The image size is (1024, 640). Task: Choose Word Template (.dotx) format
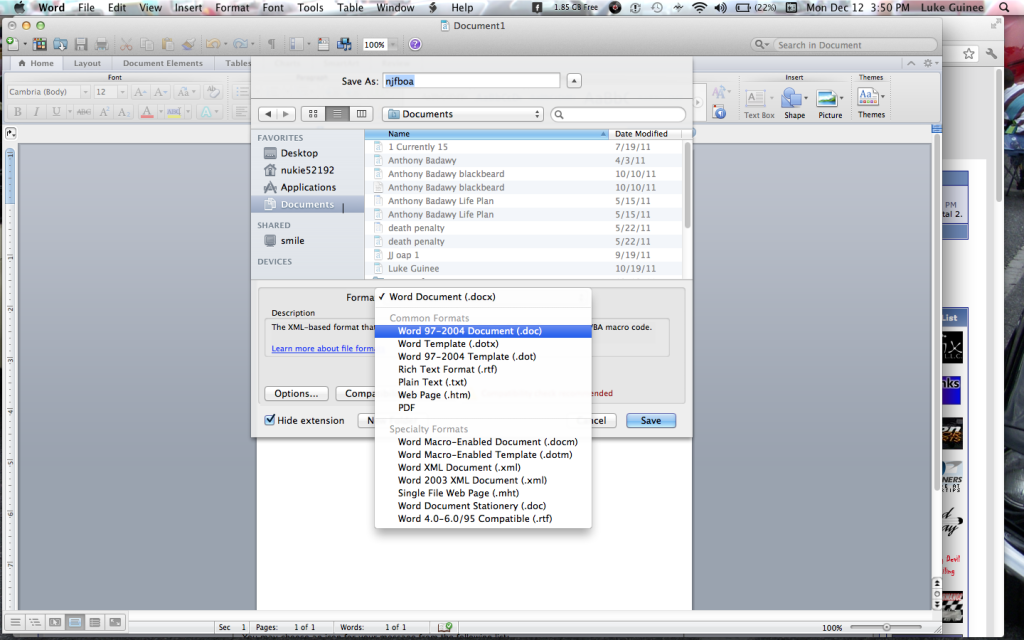tap(483, 344)
